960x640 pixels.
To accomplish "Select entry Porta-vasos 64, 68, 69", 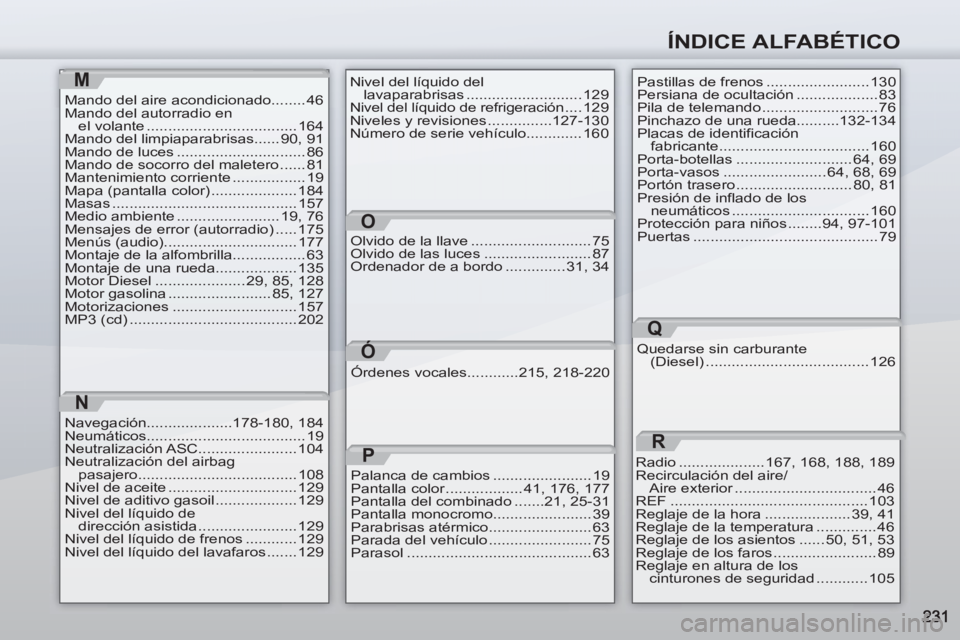I will 767,172.
